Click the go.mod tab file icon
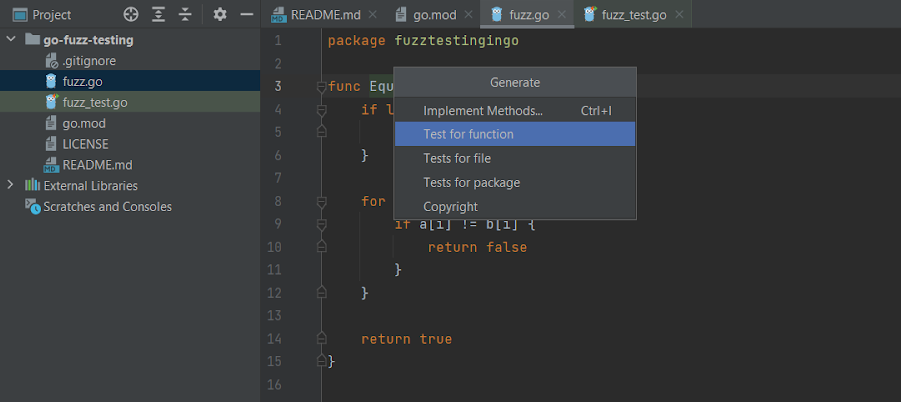This screenshot has width=901, height=402. 401,14
